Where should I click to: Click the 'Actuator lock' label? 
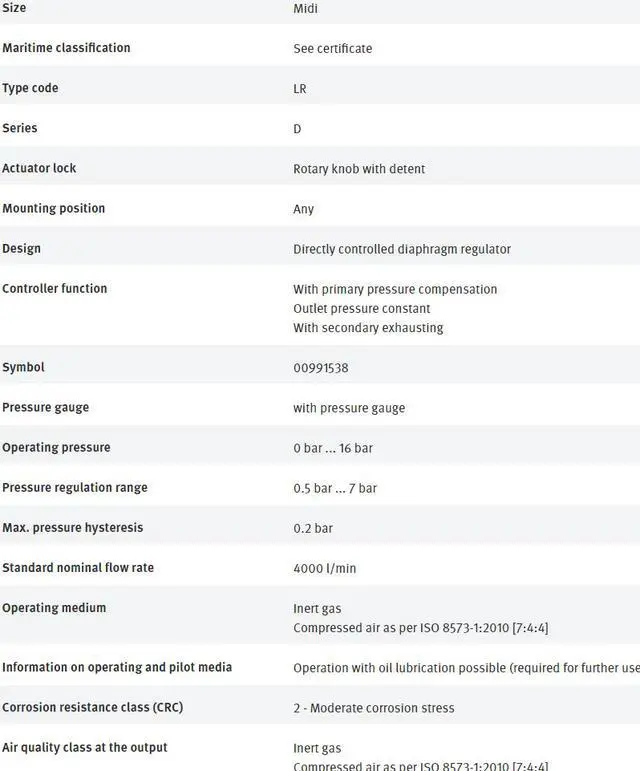click(39, 168)
